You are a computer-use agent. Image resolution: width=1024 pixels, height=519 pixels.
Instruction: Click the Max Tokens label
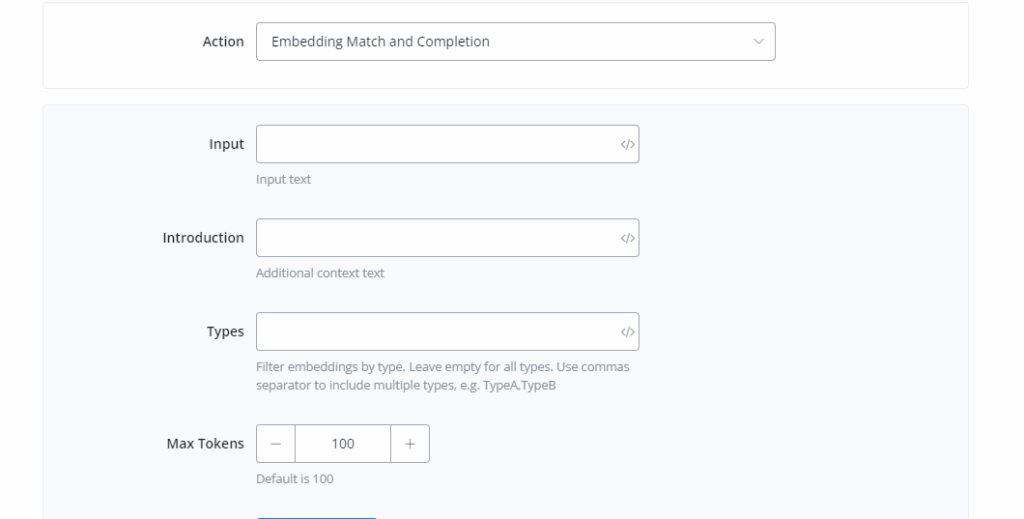205,444
